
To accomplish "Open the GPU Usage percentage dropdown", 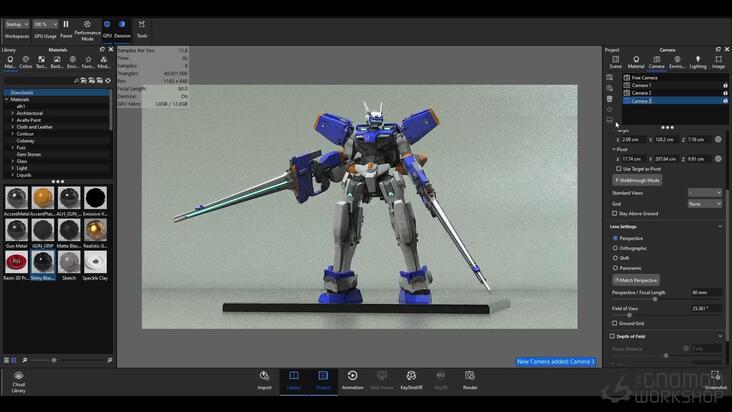I will click(x=45, y=24).
